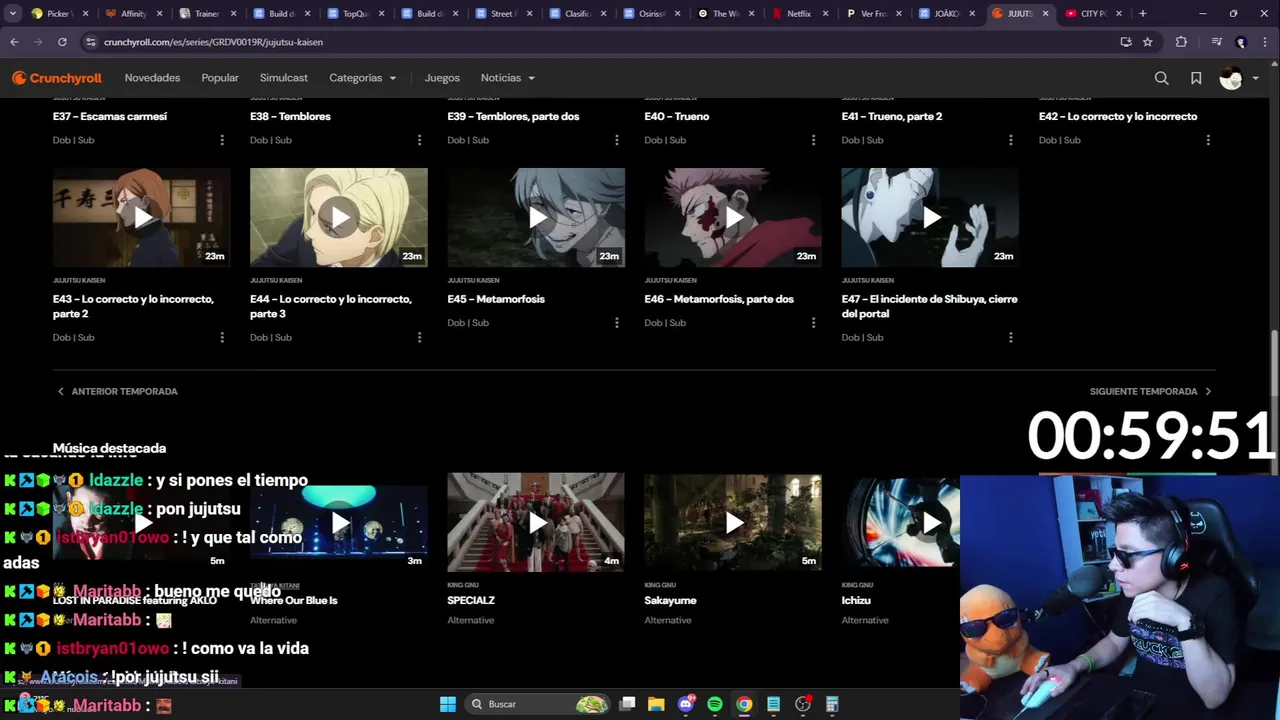The width and height of the screenshot is (1280, 720).
Task: Open the E37 – Escamas carmesí title
Action: click(x=110, y=116)
